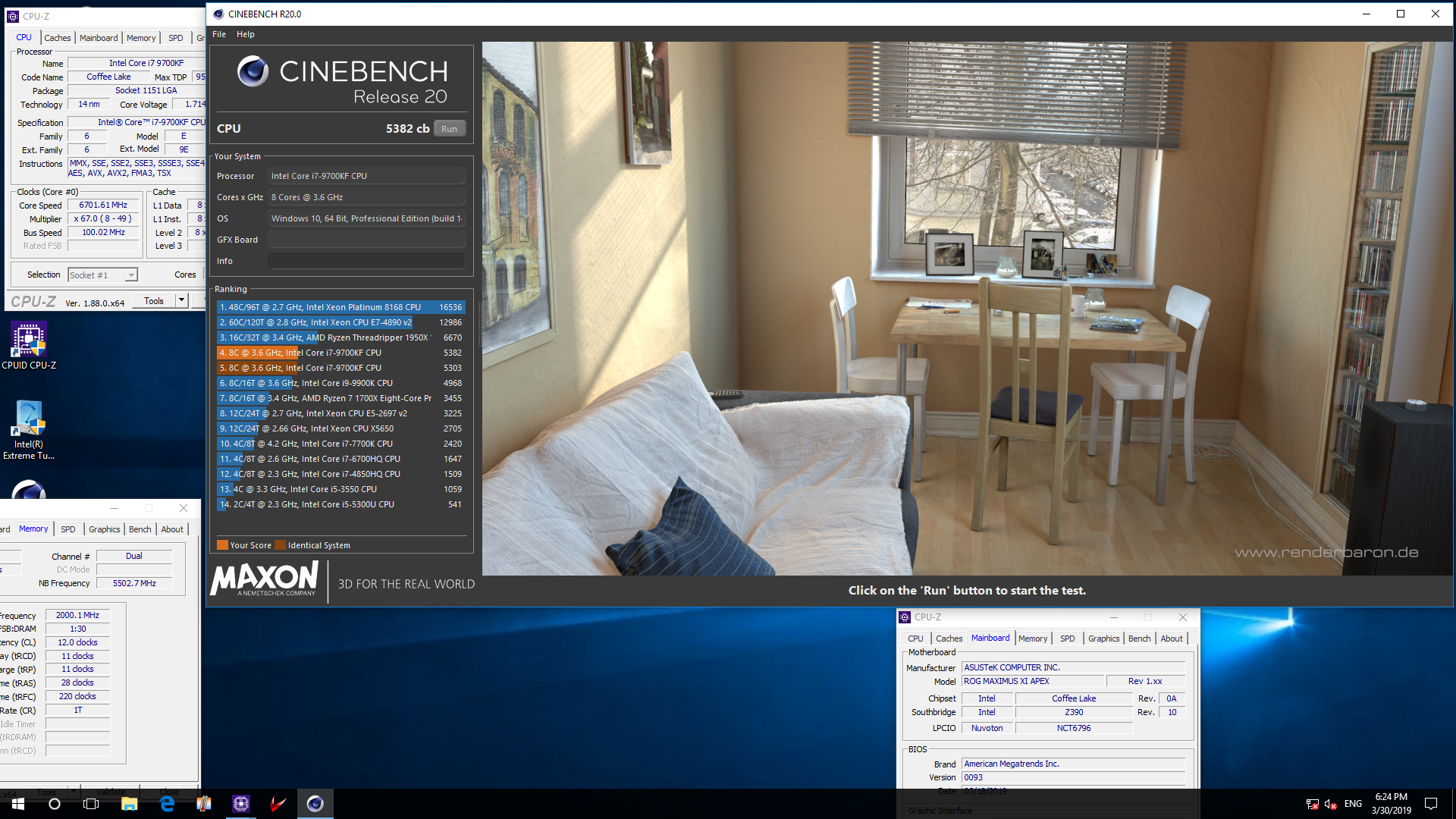This screenshot has width=1456, height=819.
Task: Select the Ryzen 7 1700X ranking row
Action: 340,398
